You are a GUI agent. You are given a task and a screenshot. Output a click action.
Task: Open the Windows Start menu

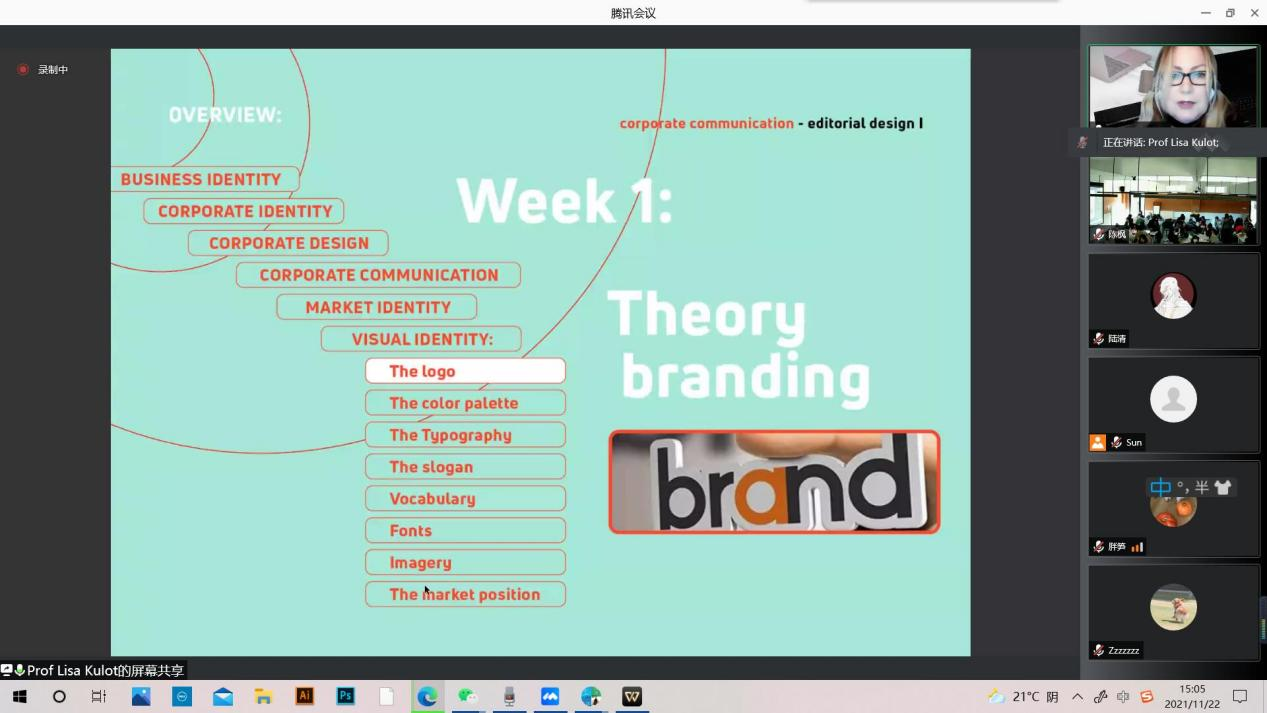[x=19, y=696]
